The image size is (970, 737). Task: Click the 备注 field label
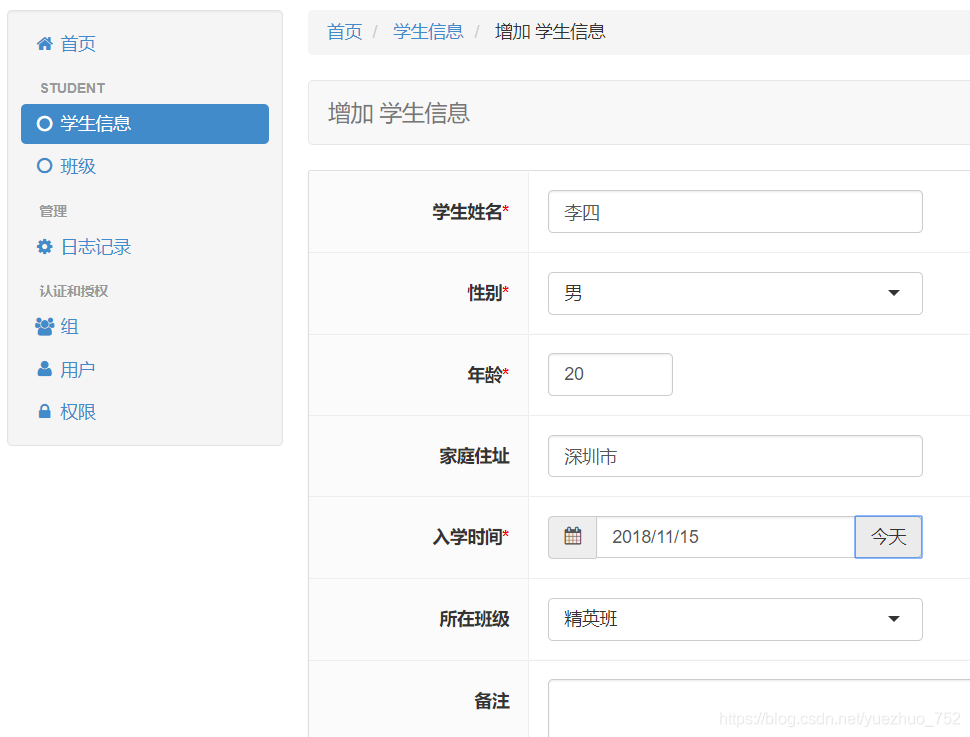pyautogui.click(x=492, y=701)
